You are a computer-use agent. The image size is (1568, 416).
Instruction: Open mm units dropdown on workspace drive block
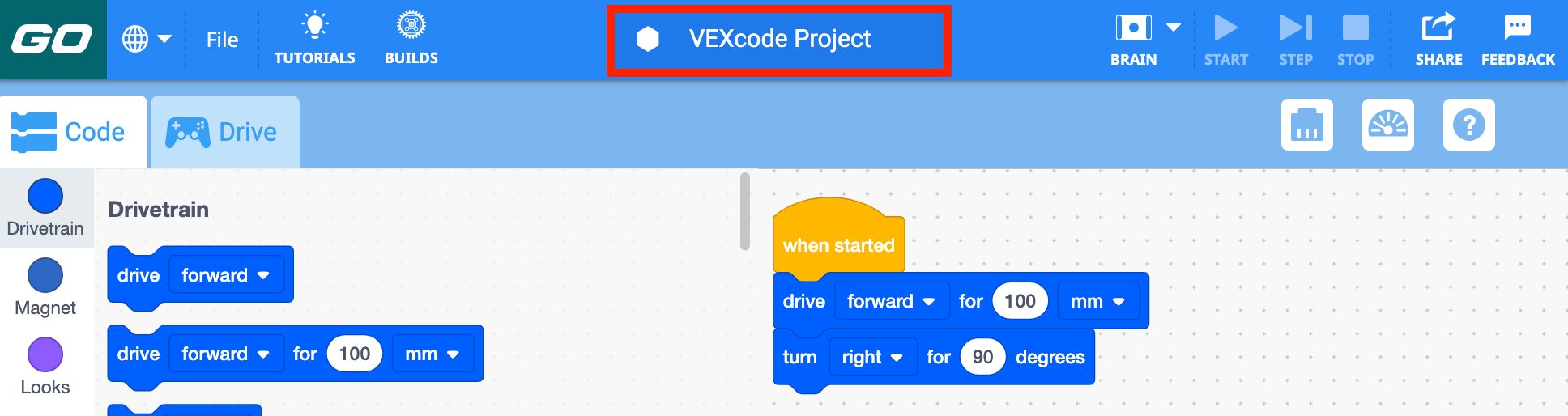(x=1098, y=301)
